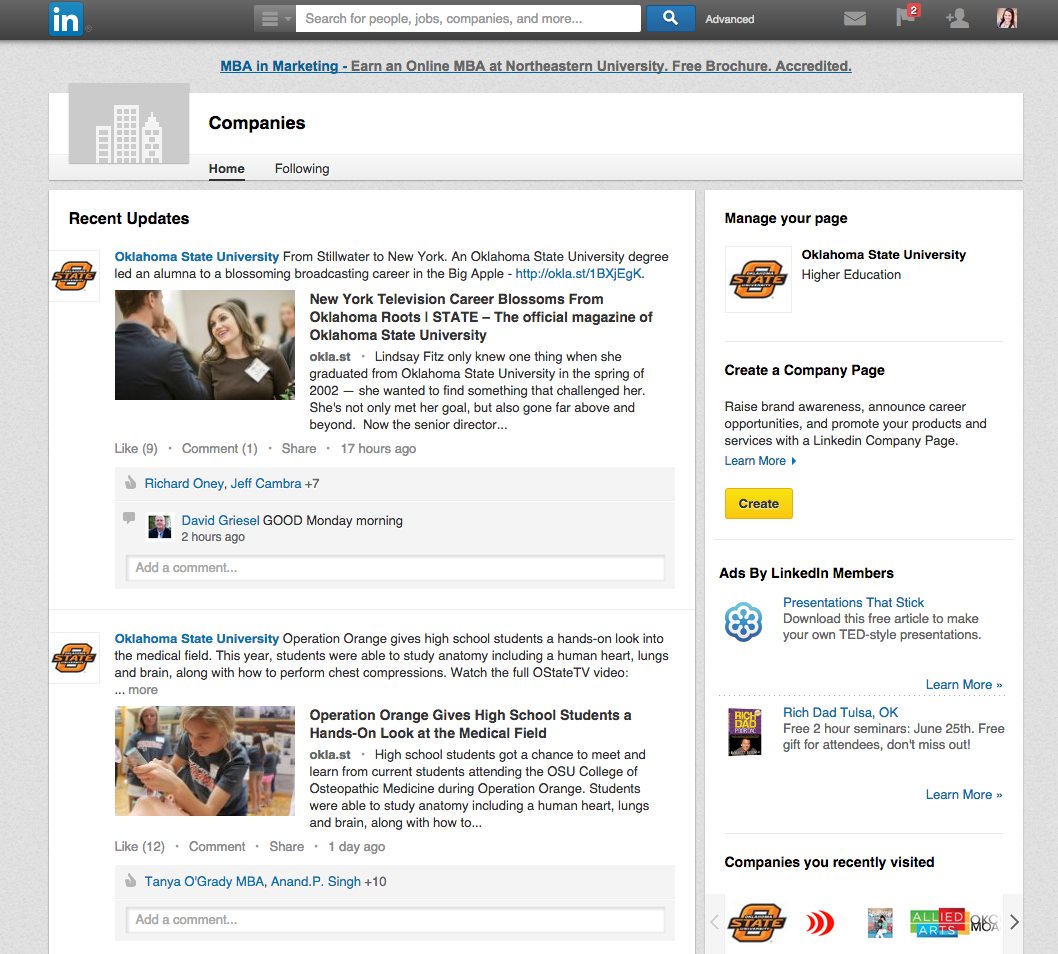Viewport: 1058px width, 954px height.
Task: Open David Griesel's profile name link
Action: [221, 521]
